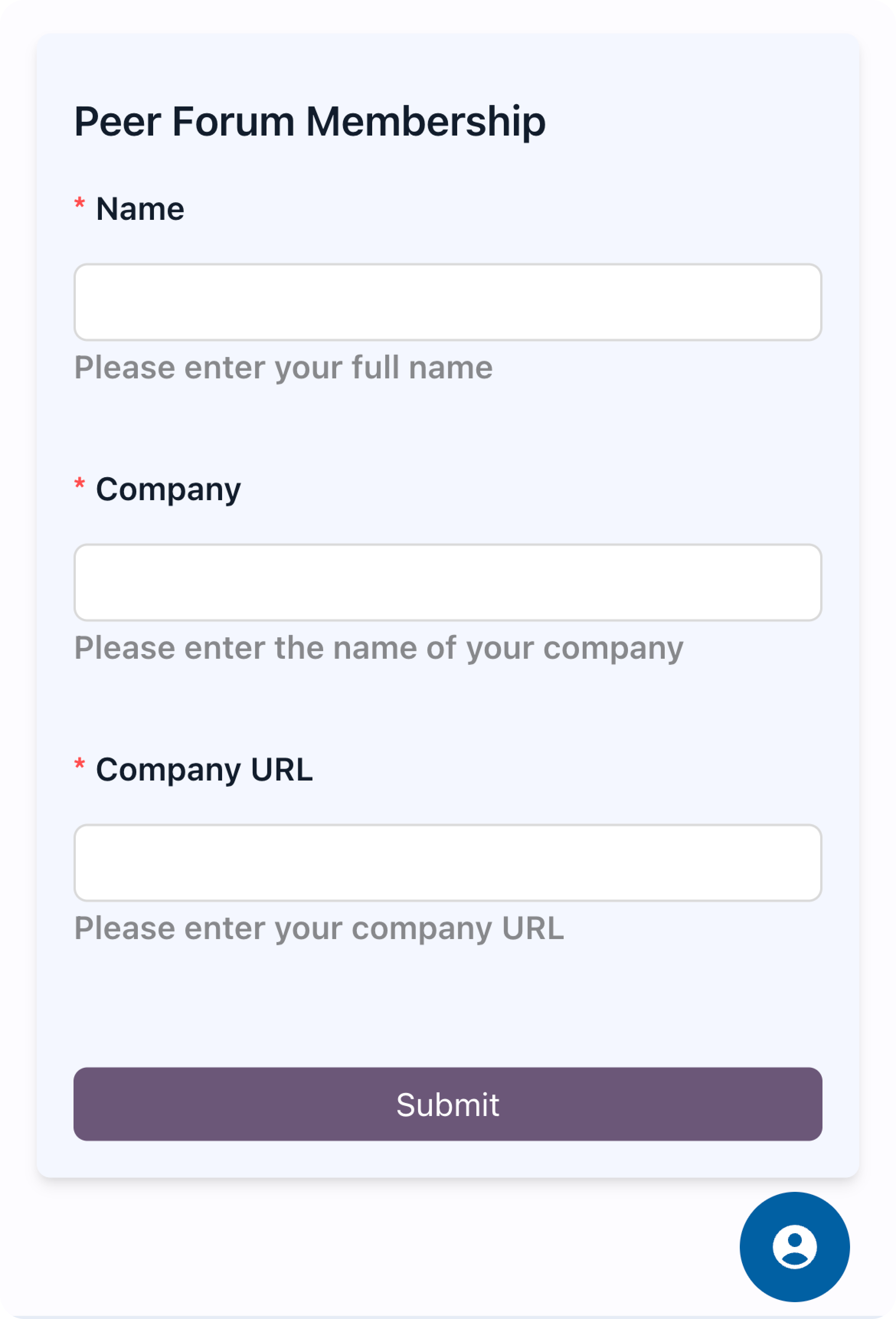Click the 'Please enter your full name' hint
Viewport: 896px width, 1319px height.
(284, 367)
